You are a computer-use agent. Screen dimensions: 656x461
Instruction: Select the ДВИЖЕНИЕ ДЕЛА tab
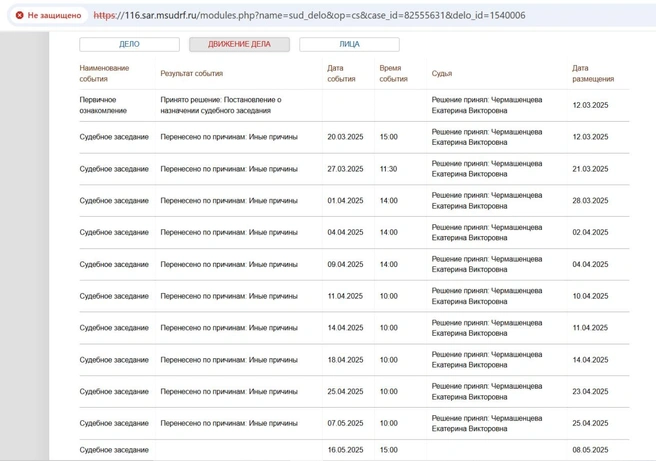tap(239, 45)
